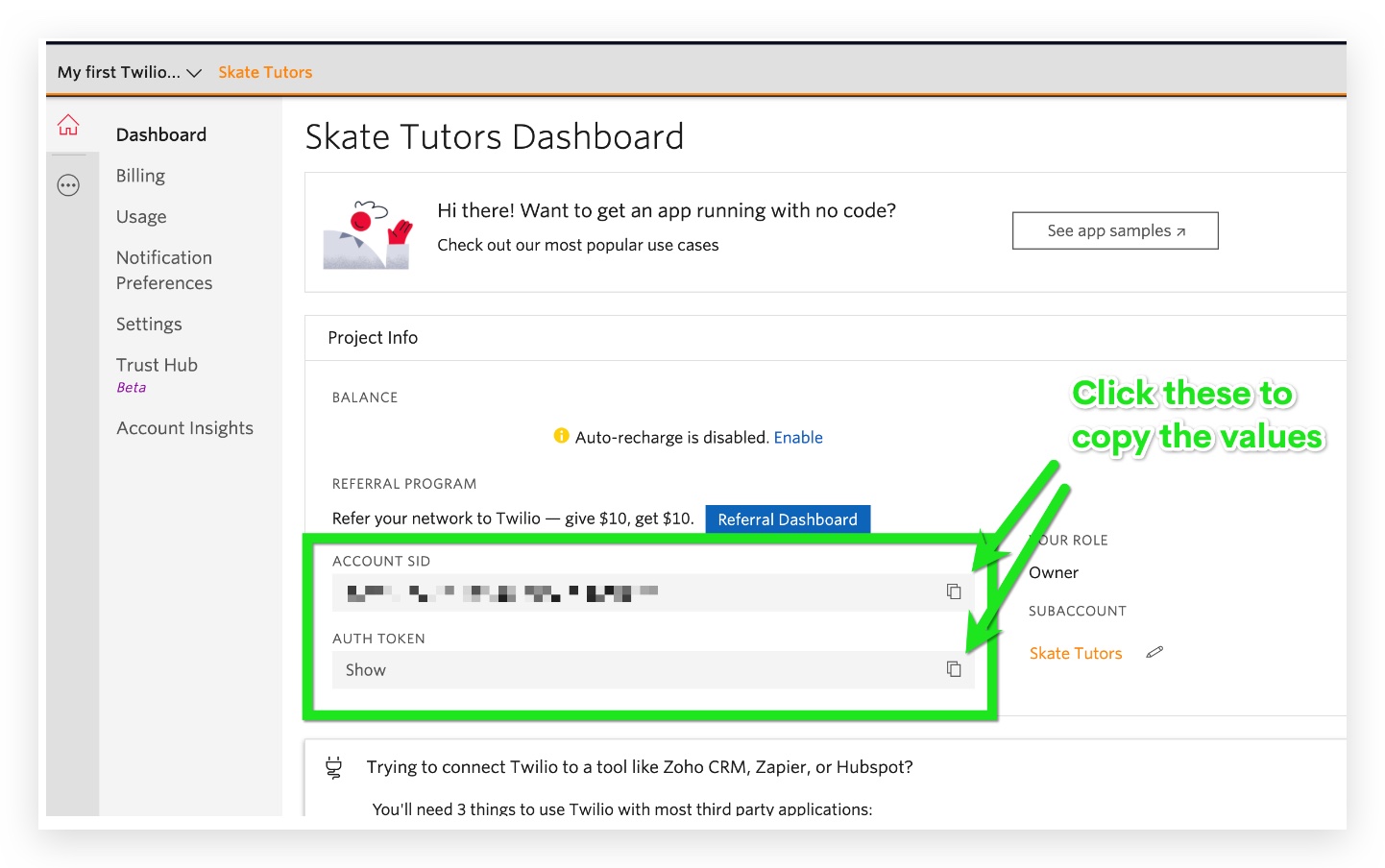Click the REFERRAL PROGRAM label
This screenshot has height=868, width=1385.
(404, 484)
